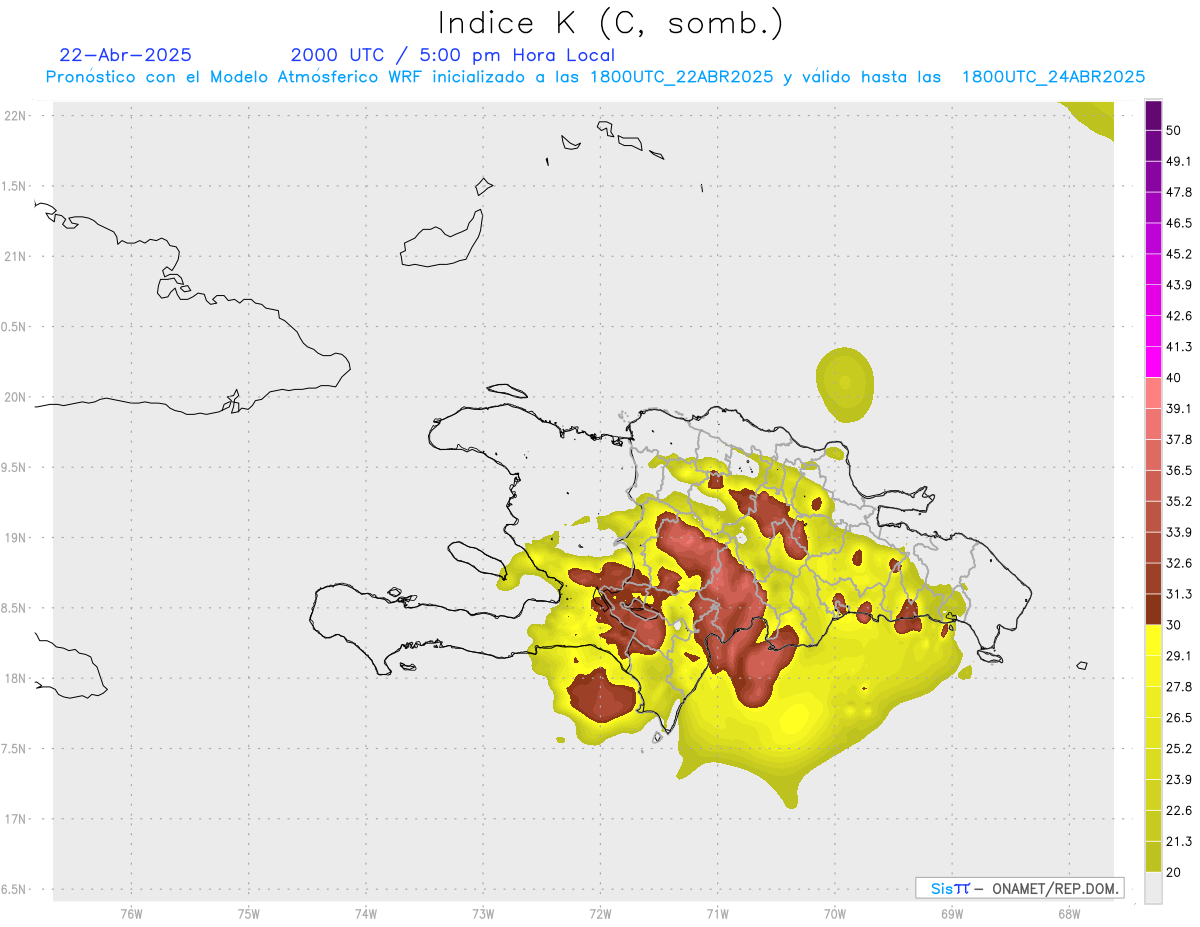The width and height of the screenshot is (1200, 927).
Task: Click the colorbar value '46.5'
Action: point(1179,223)
